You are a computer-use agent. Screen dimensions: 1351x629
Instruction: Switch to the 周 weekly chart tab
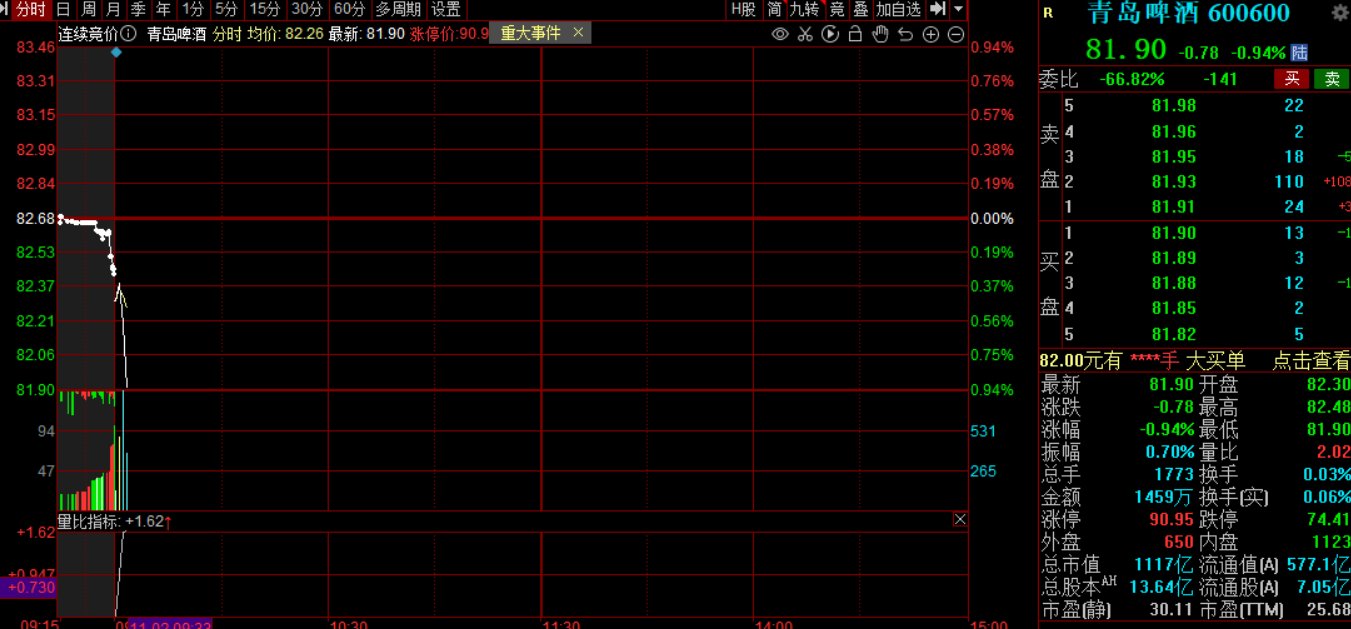tap(88, 9)
